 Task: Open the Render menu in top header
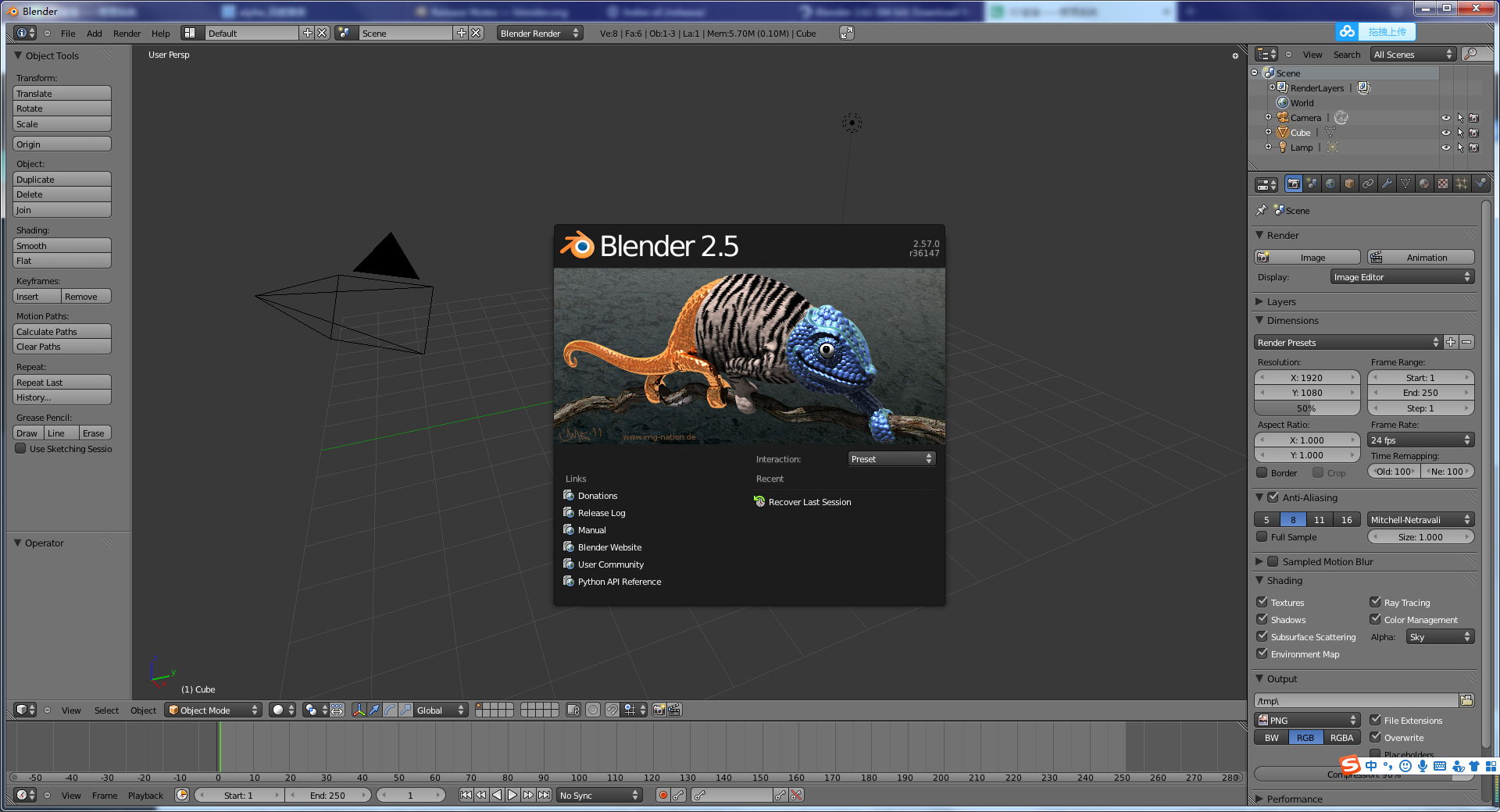pos(127,33)
